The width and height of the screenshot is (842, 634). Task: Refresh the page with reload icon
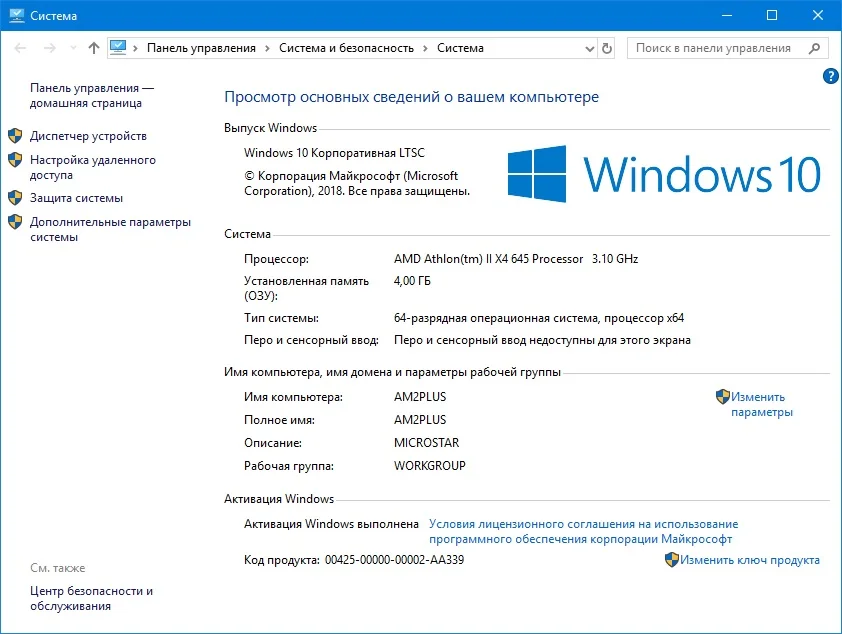pyautogui.click(x=607, y=48)
